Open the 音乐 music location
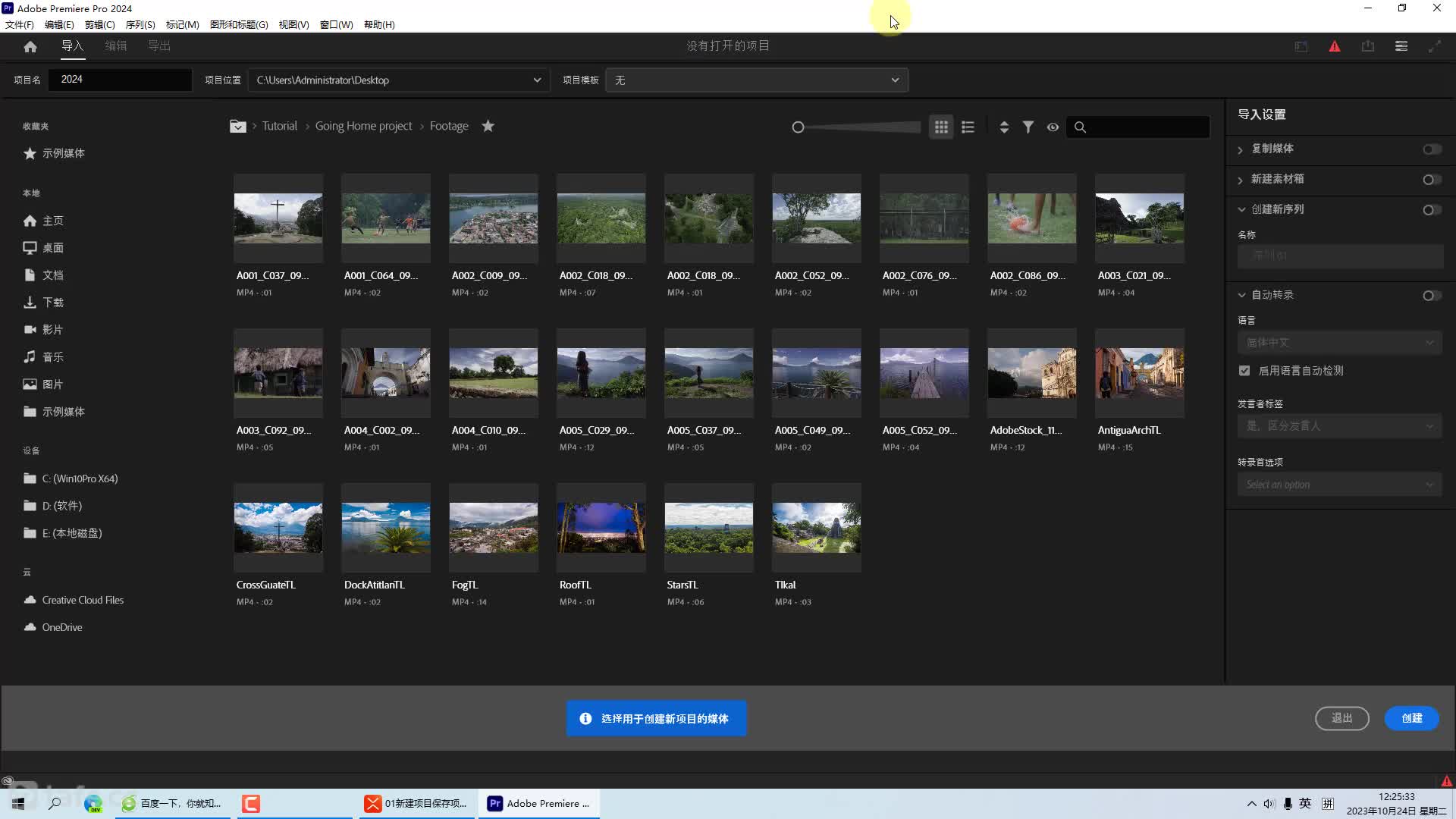The image size is (1456, 819). point(43,357)
